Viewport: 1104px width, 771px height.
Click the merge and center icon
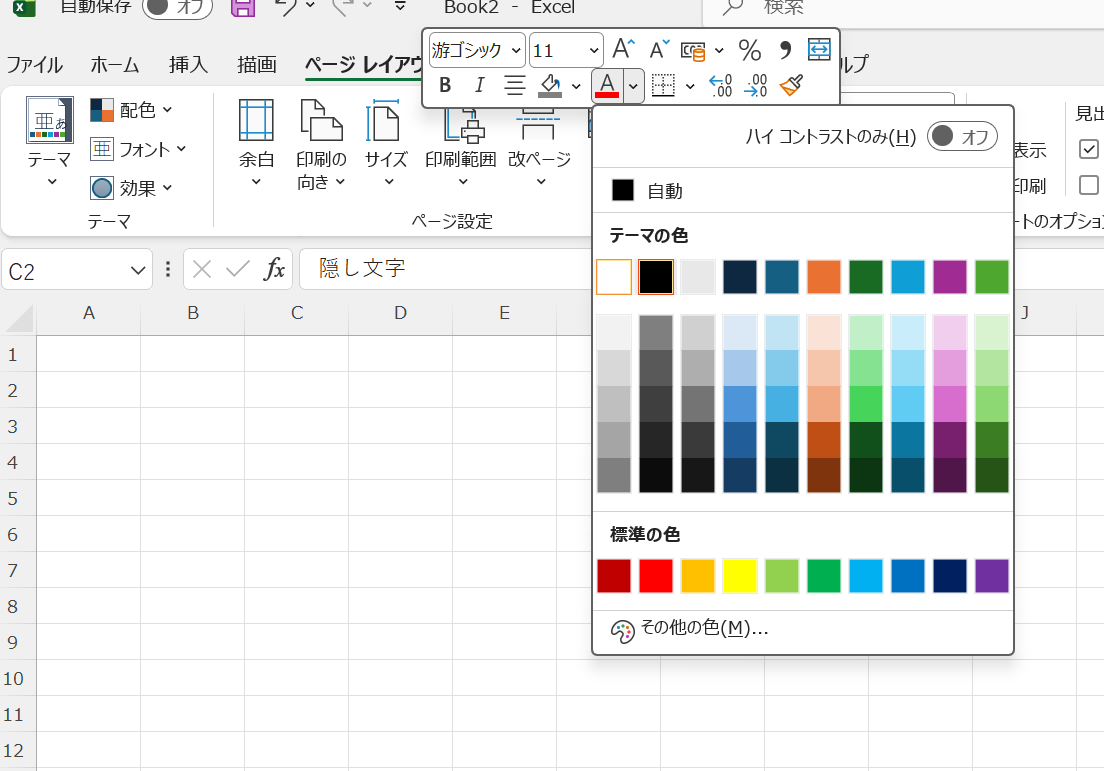(x=819, y=49)
